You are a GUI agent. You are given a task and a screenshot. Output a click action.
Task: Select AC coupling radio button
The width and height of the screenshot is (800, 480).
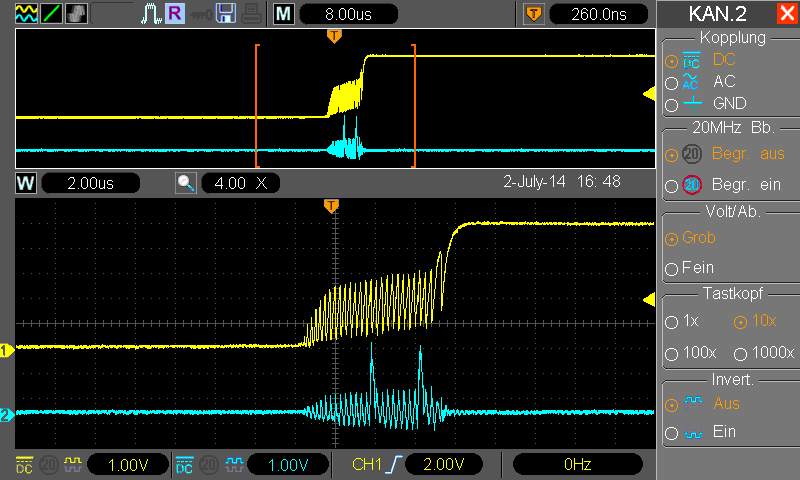pos(671,83)
